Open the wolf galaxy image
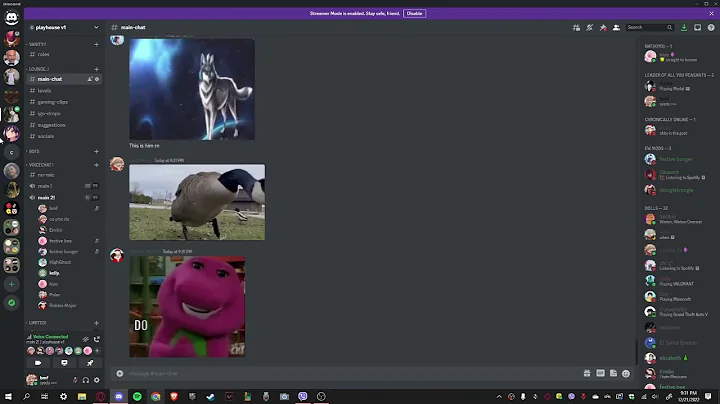The width and height of the screenshot is (720, 404). pyautogui.click(x=192, y=89)
